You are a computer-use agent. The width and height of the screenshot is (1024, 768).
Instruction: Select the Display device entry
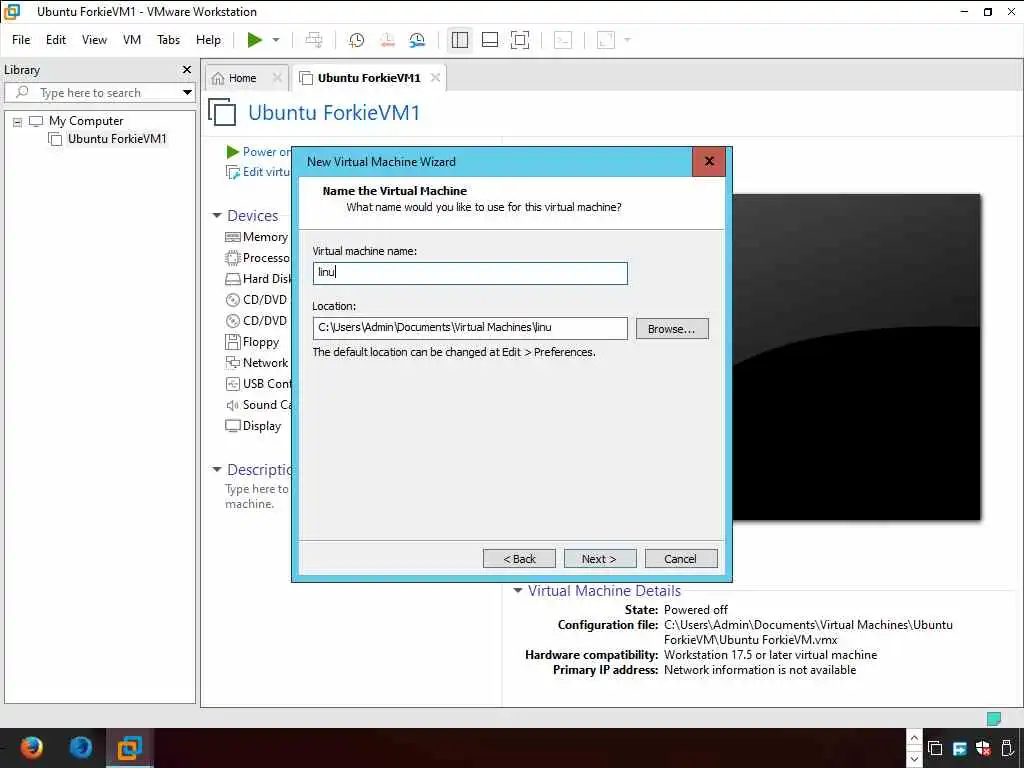point(253,426)
